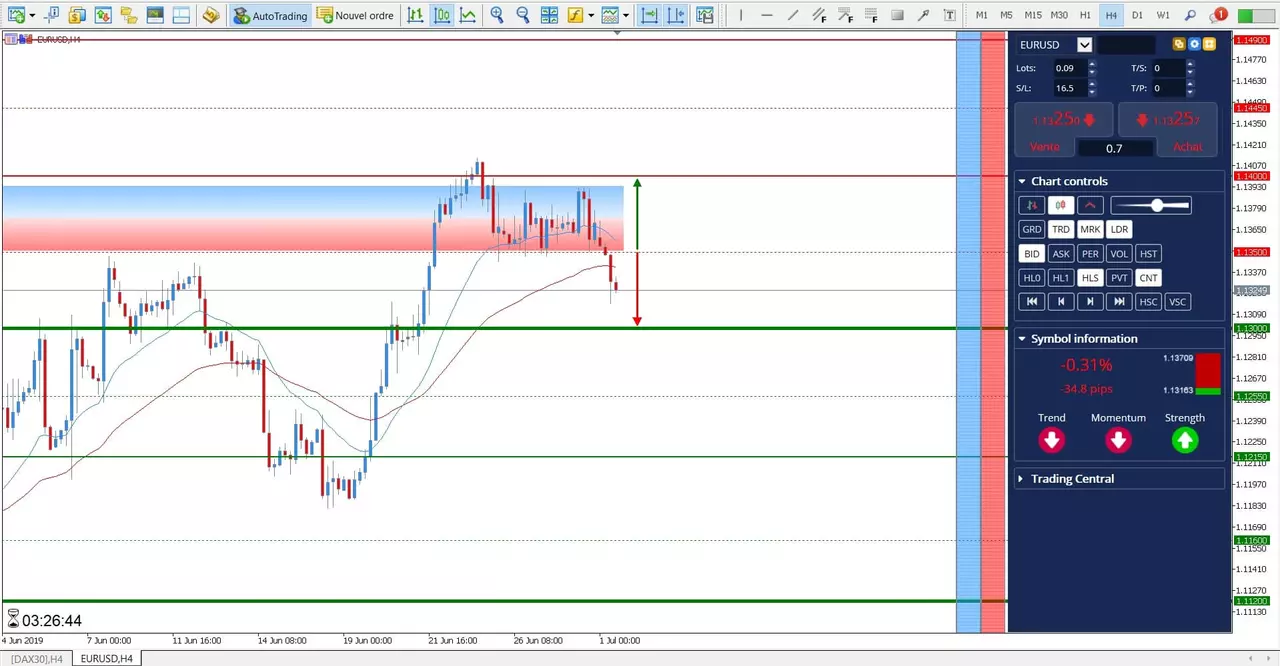Open the EURUSD symbol dropdown
Image resolution: width=1280 pixels, height=666 pixels.
click(1084, 45)
